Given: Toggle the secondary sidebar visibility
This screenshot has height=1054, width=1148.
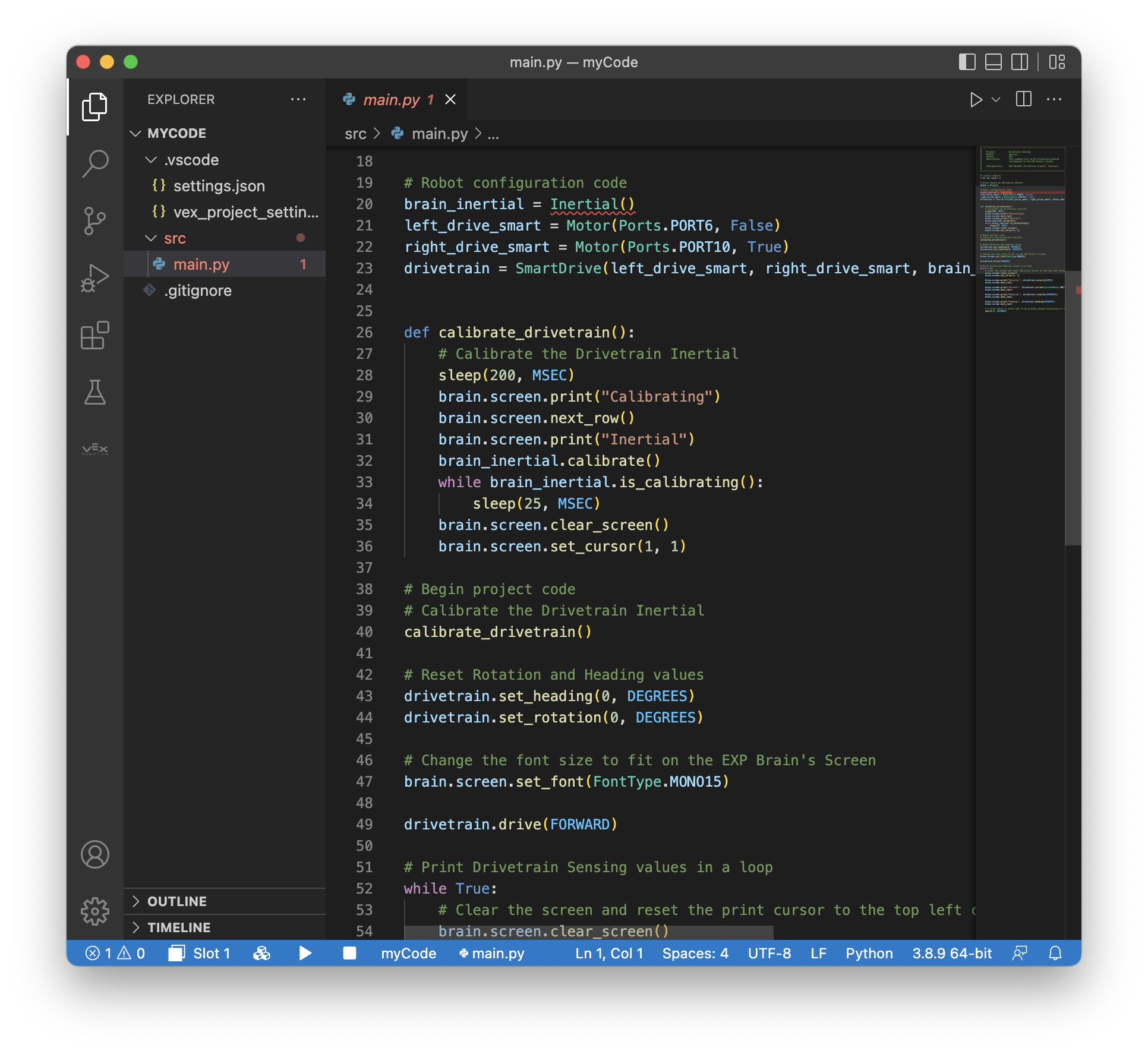Looking at the screenshot, I should coord(1020,62).
